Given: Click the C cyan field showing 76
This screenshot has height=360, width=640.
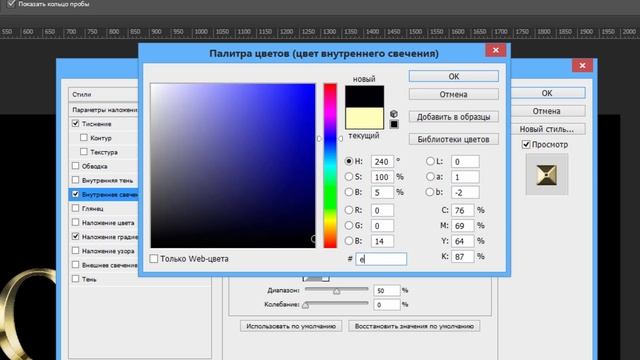Looking at the screenshot, I should pos(462,210).
